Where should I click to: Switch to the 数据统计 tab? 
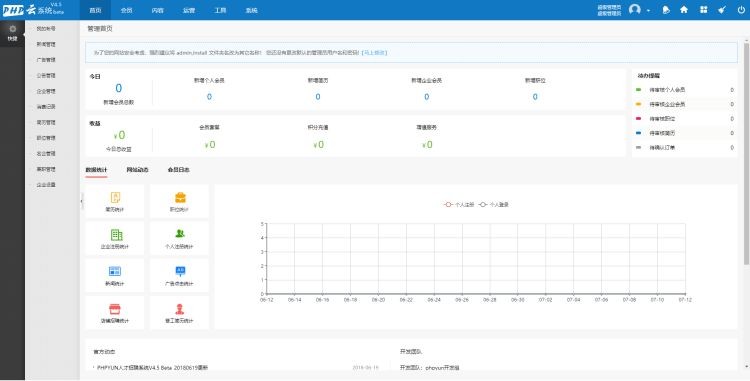(96, 170)
